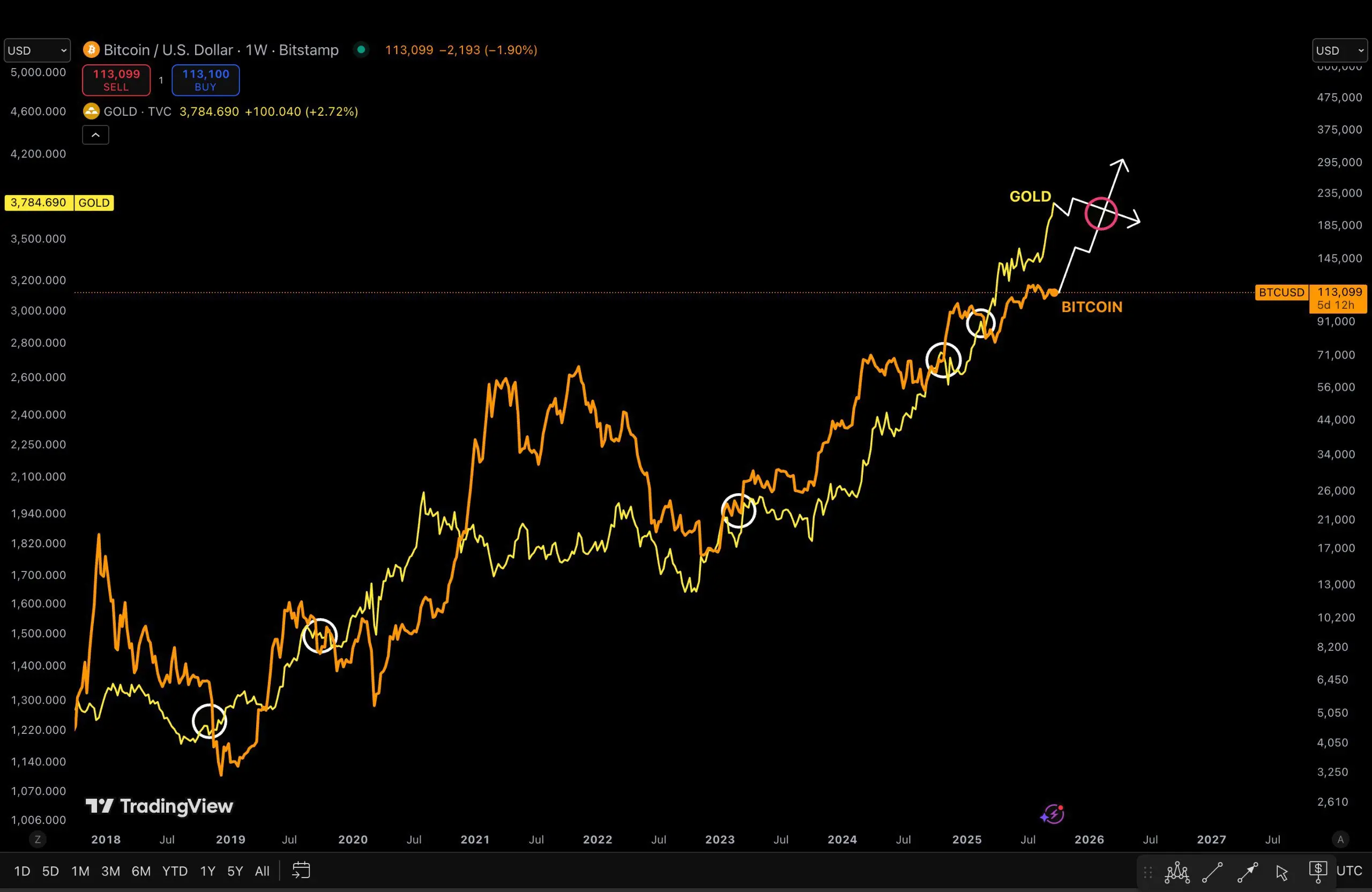This screenshot has height=892, width=1372.
Task: Click the 2022 label on time axis
Action: click(597, 839)
